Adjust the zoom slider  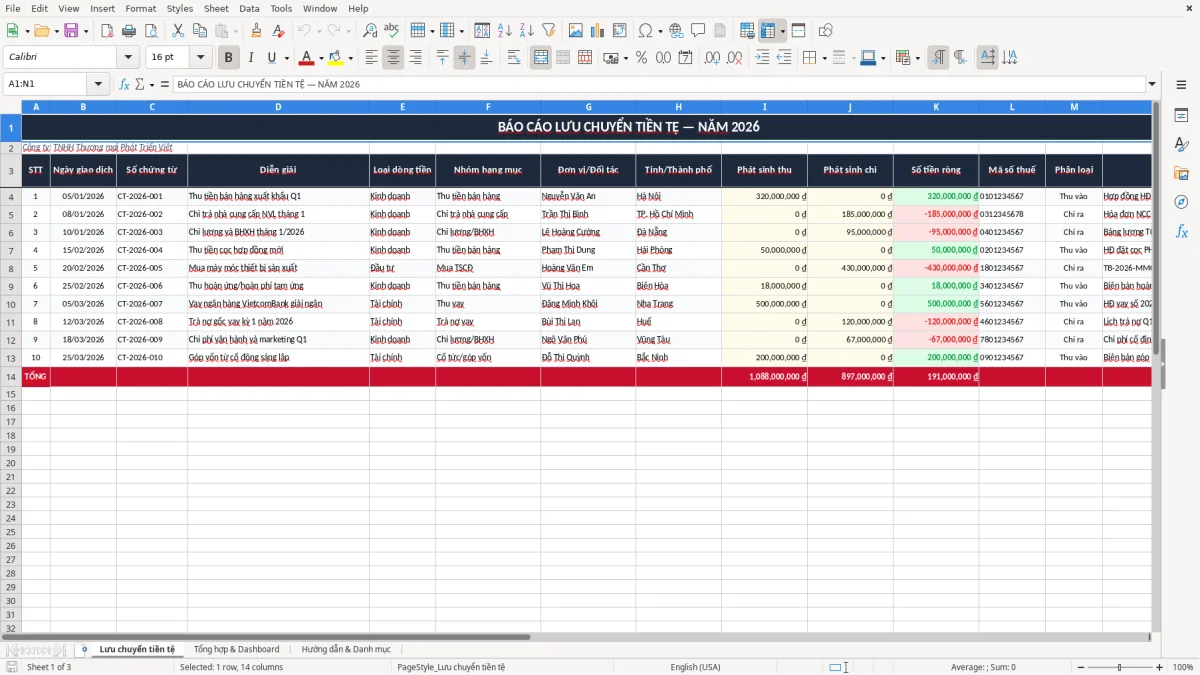pyautogui.click(x=1119, y=667)
